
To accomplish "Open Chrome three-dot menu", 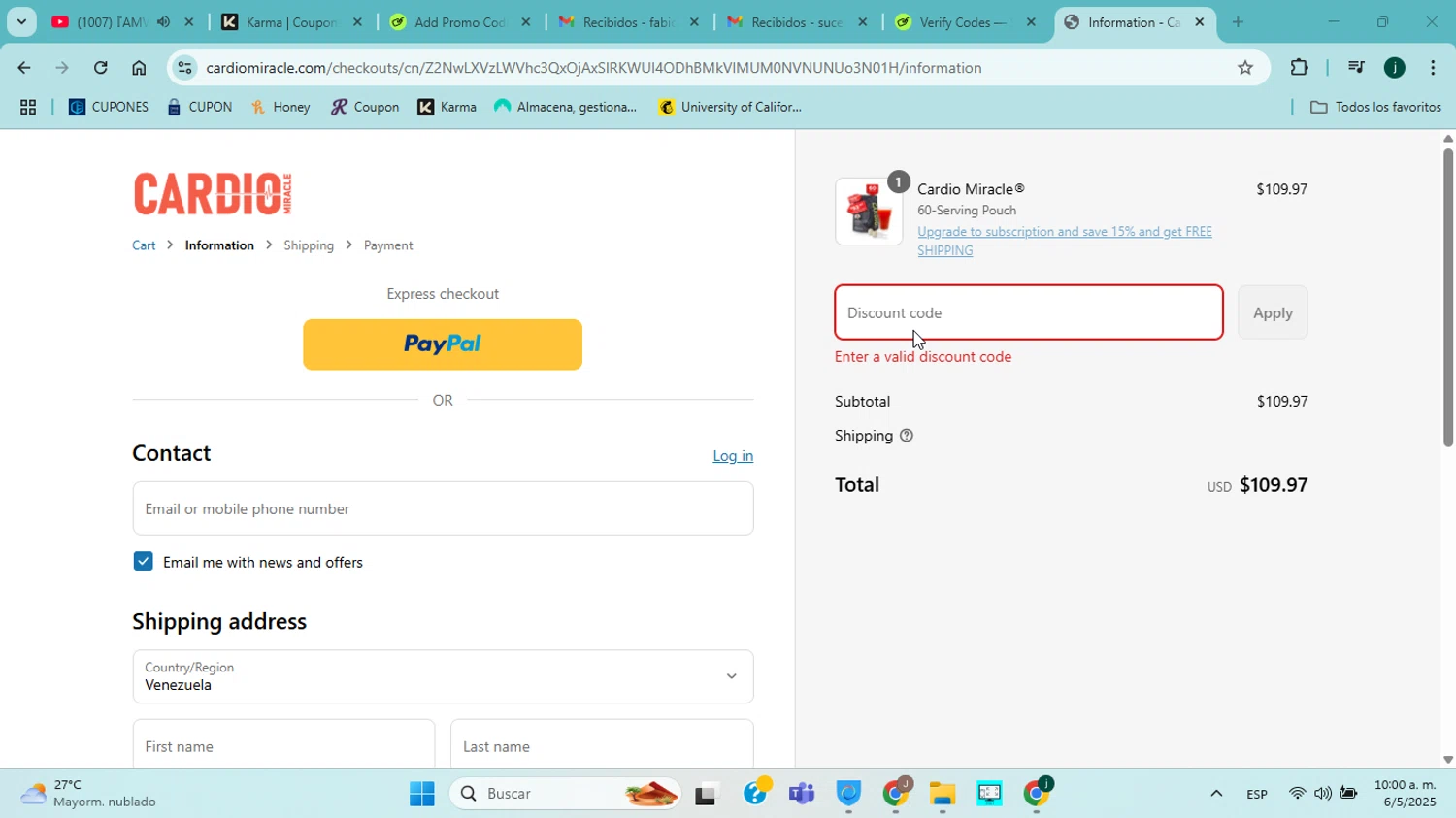I will (1433, 68).
